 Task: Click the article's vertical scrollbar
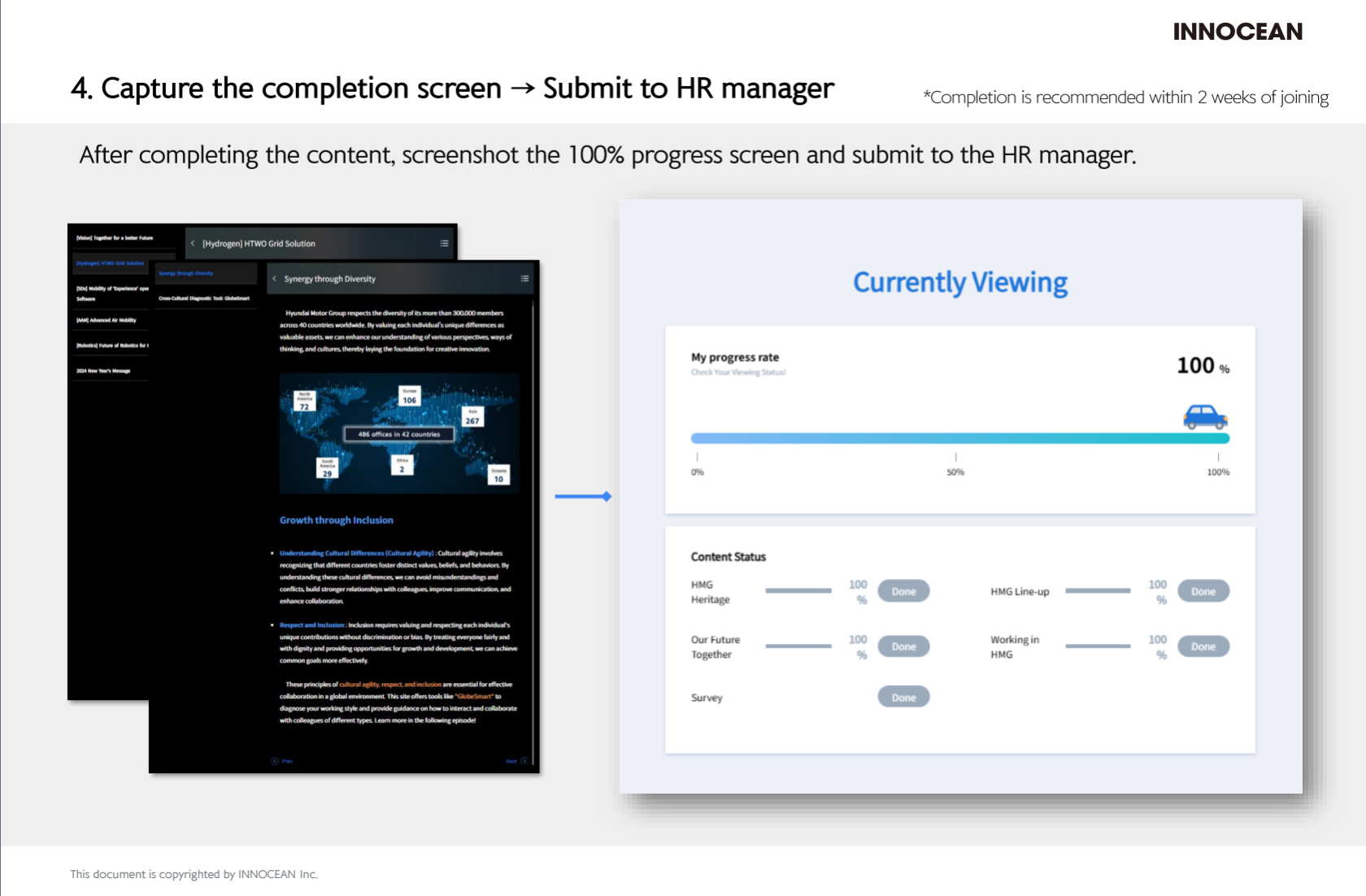point(533,533)
